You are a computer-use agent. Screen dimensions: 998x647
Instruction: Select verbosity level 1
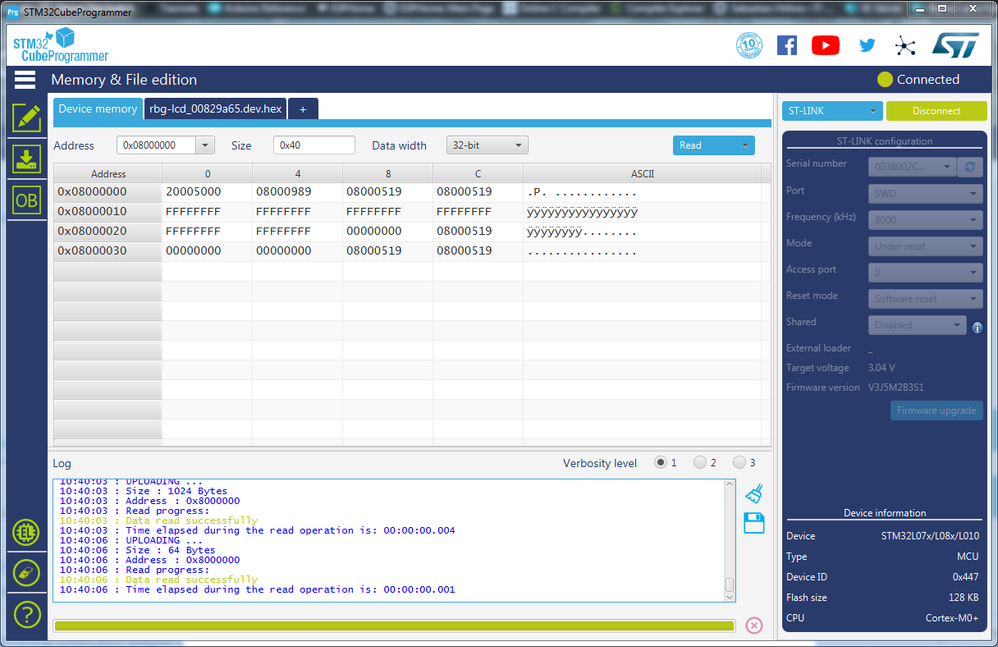[661, 463]
